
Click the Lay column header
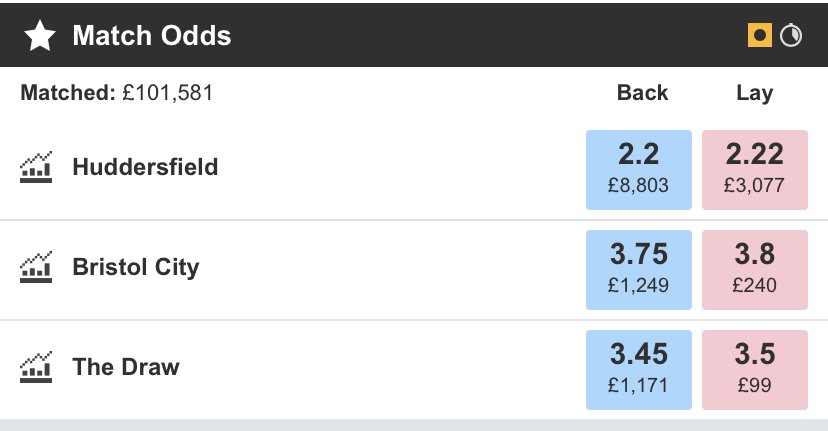[754, 93]
